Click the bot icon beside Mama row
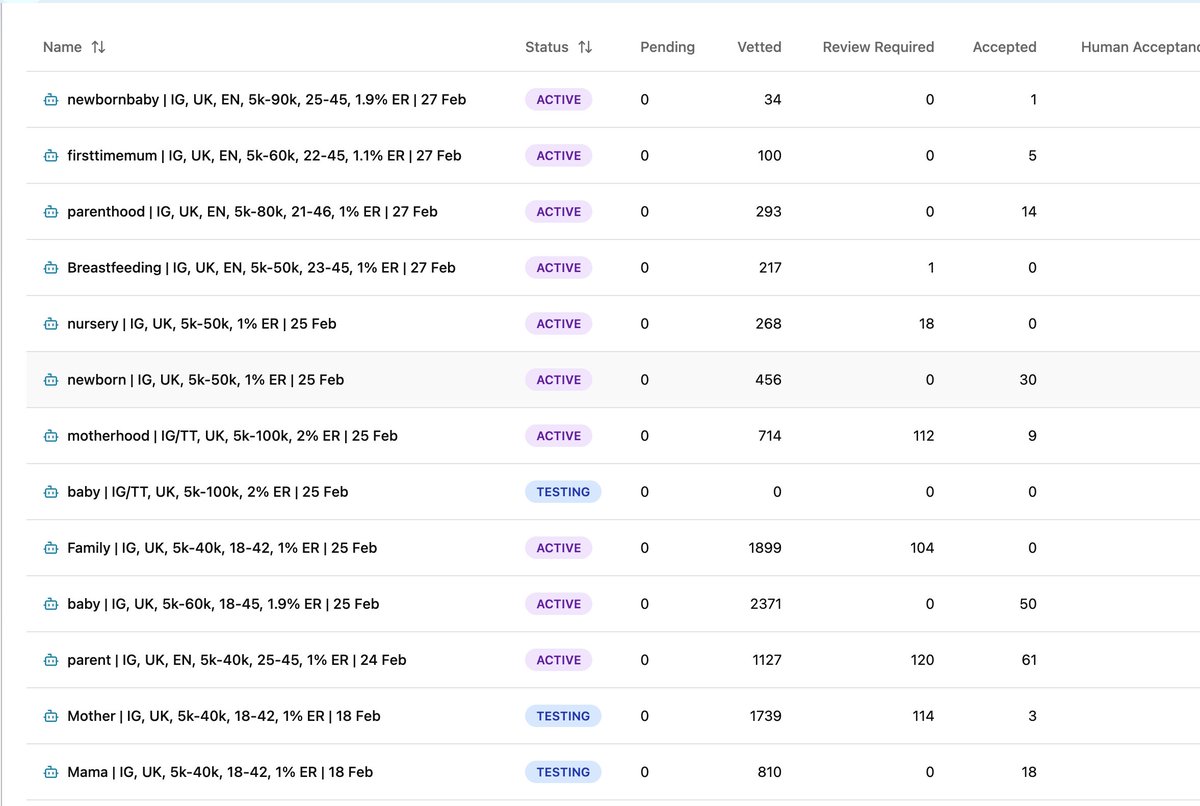This screenshot has width=1200, height=806. click(x=50, y=772)
